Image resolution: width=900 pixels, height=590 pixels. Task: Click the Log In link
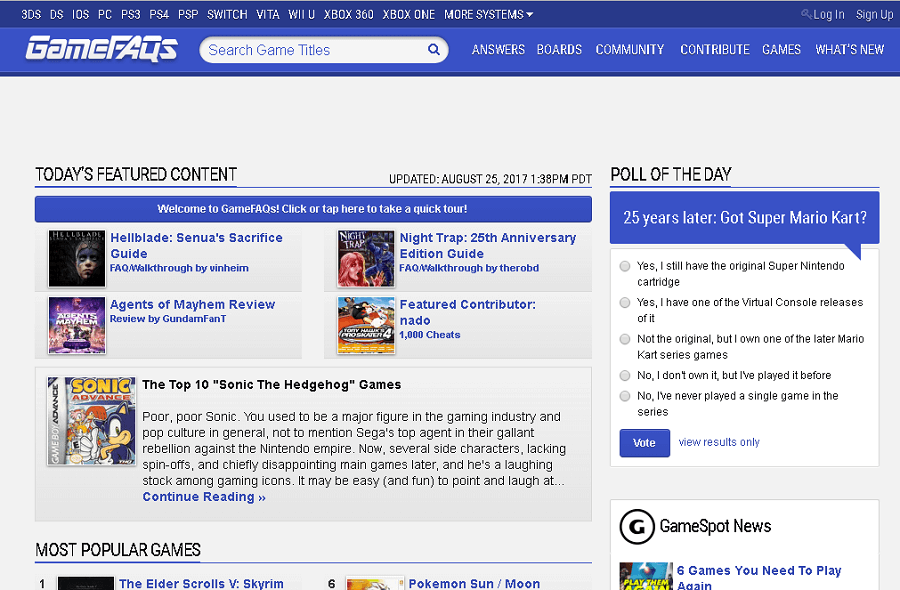[829, 15]
